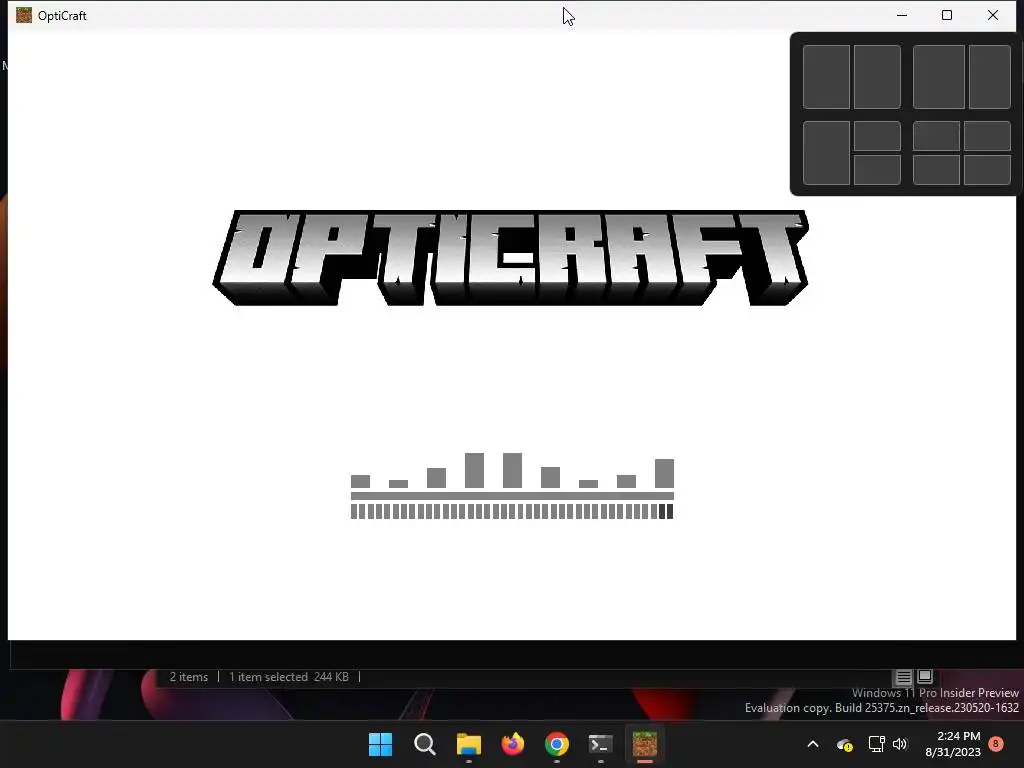Screen dimensions: 1024x768
Task: Switch to the Terminal taskbar app
Action: [x=601, y=744]
